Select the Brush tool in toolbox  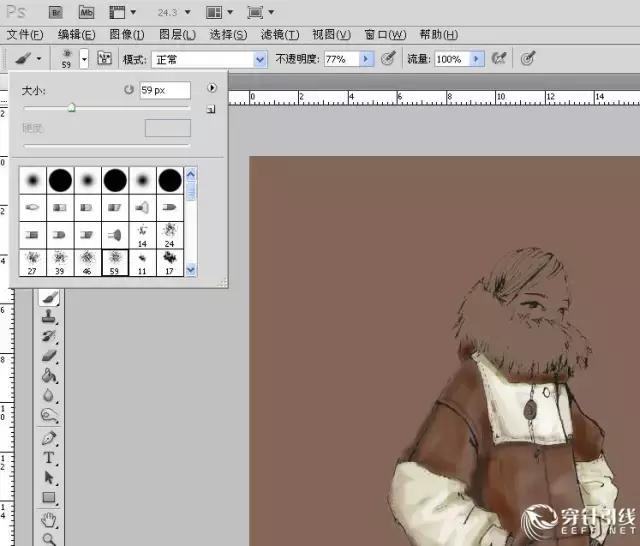pos(49,297)
